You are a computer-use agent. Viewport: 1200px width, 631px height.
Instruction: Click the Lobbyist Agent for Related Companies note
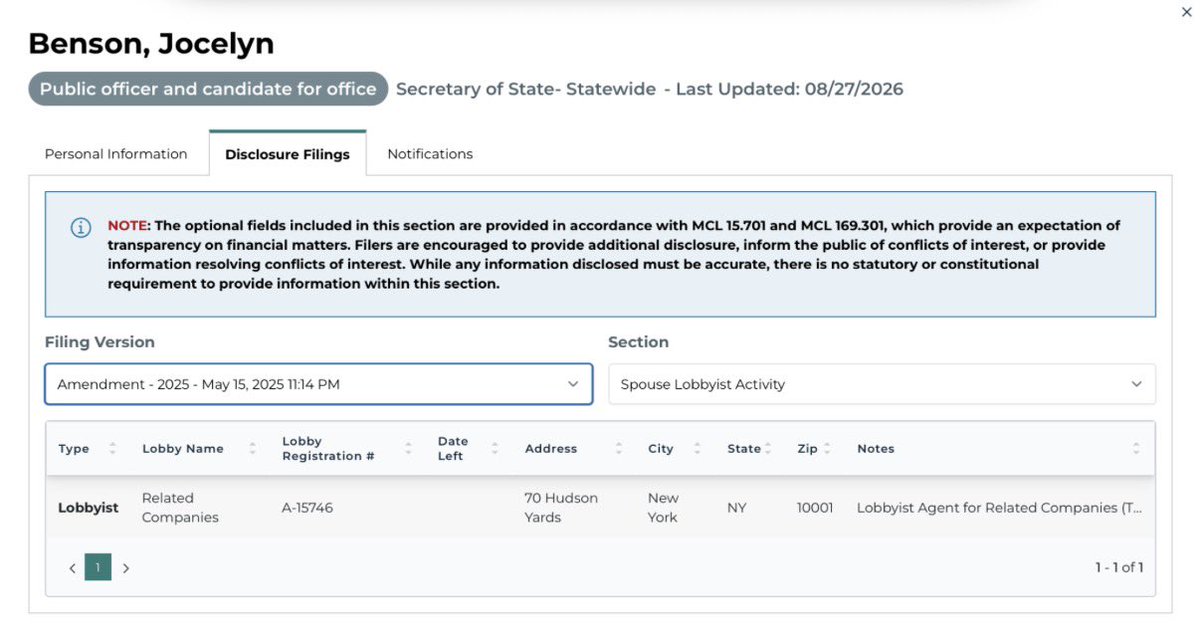[999, 508]
